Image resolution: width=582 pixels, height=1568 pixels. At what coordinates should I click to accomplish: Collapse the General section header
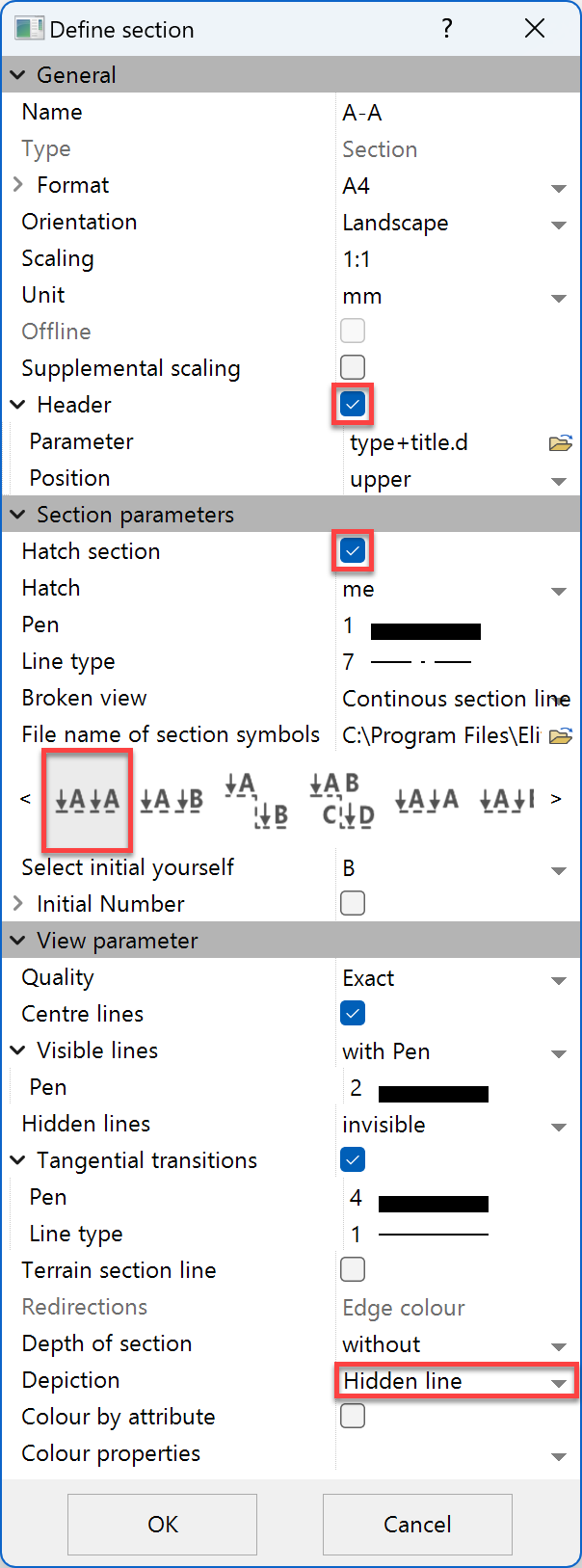(x=16, y=74)
